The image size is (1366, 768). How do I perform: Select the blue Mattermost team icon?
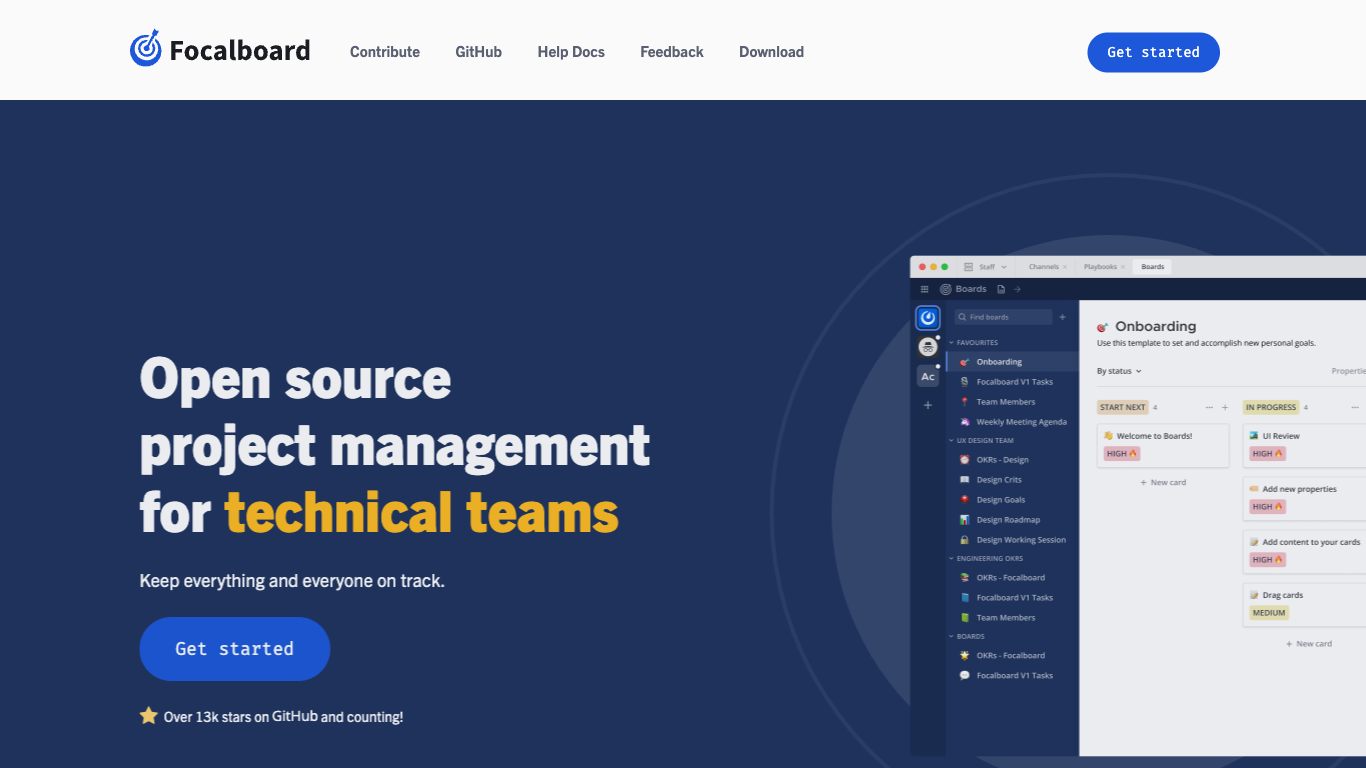pos(928,317)
